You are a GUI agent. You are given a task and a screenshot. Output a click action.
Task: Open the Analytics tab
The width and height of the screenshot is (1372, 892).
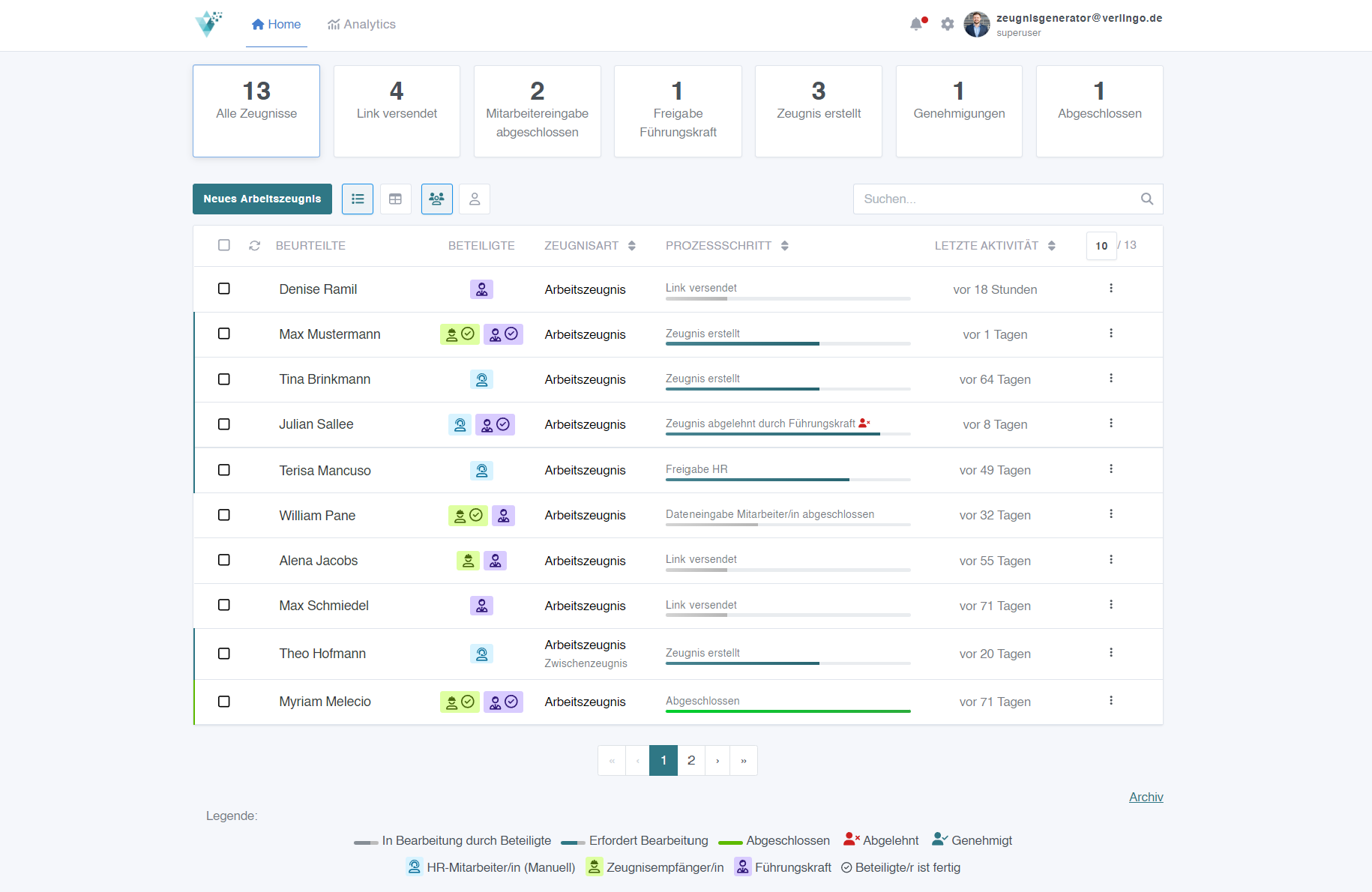(361, 25)
